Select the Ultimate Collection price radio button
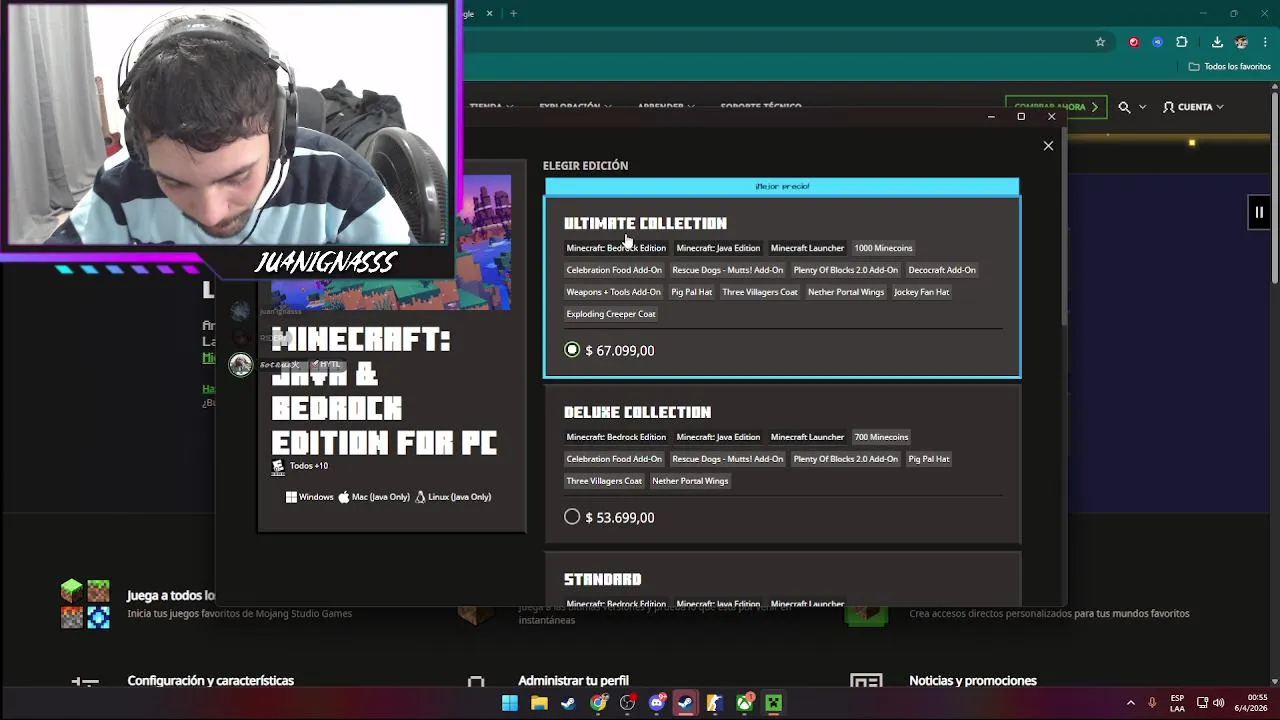 [x=572, y=350]
